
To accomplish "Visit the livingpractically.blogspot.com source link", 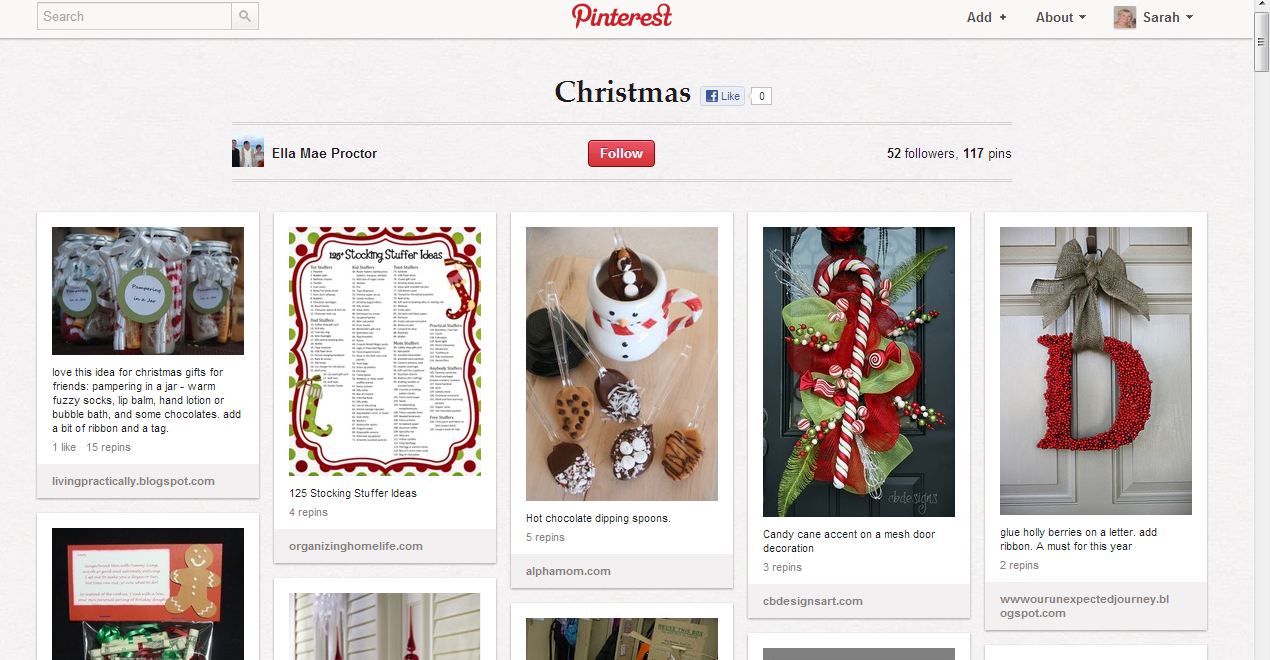I will (x=133, y=481).
